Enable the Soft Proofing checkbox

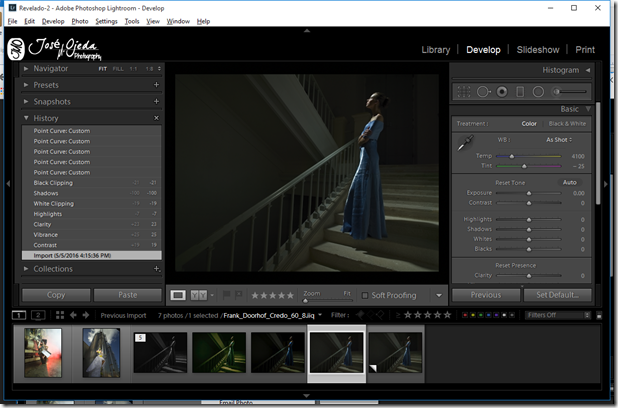(365, 295)
